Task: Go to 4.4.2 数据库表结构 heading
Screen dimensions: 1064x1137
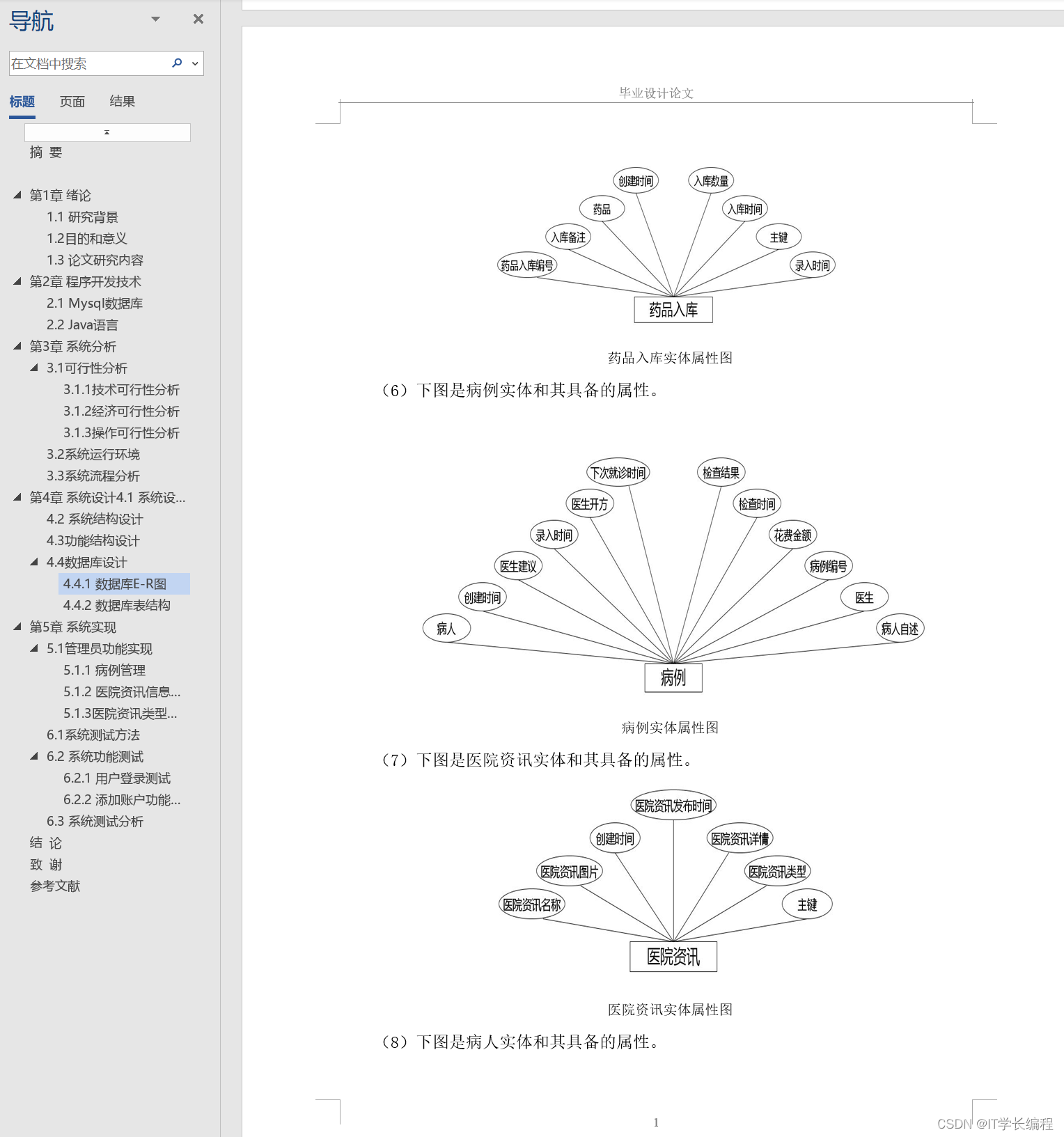Action: pos(116,606)
